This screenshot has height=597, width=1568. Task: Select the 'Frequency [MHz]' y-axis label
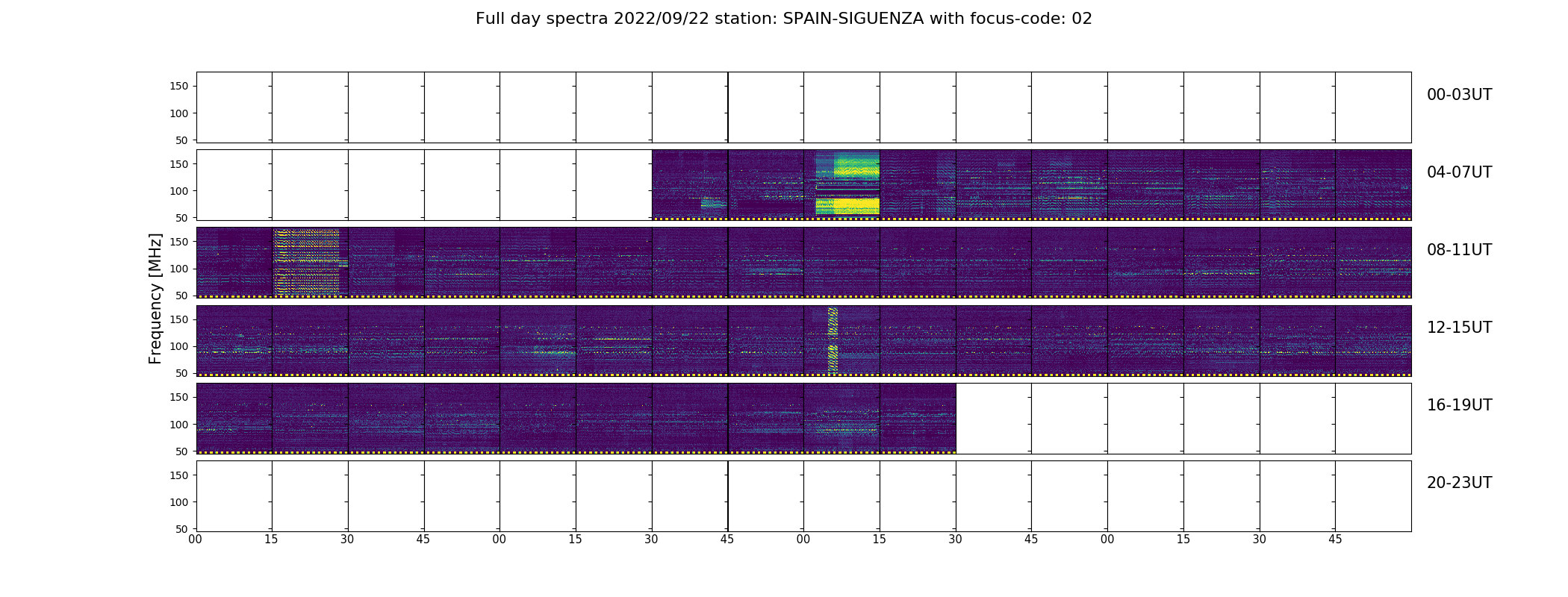click(x=155, y=298)
